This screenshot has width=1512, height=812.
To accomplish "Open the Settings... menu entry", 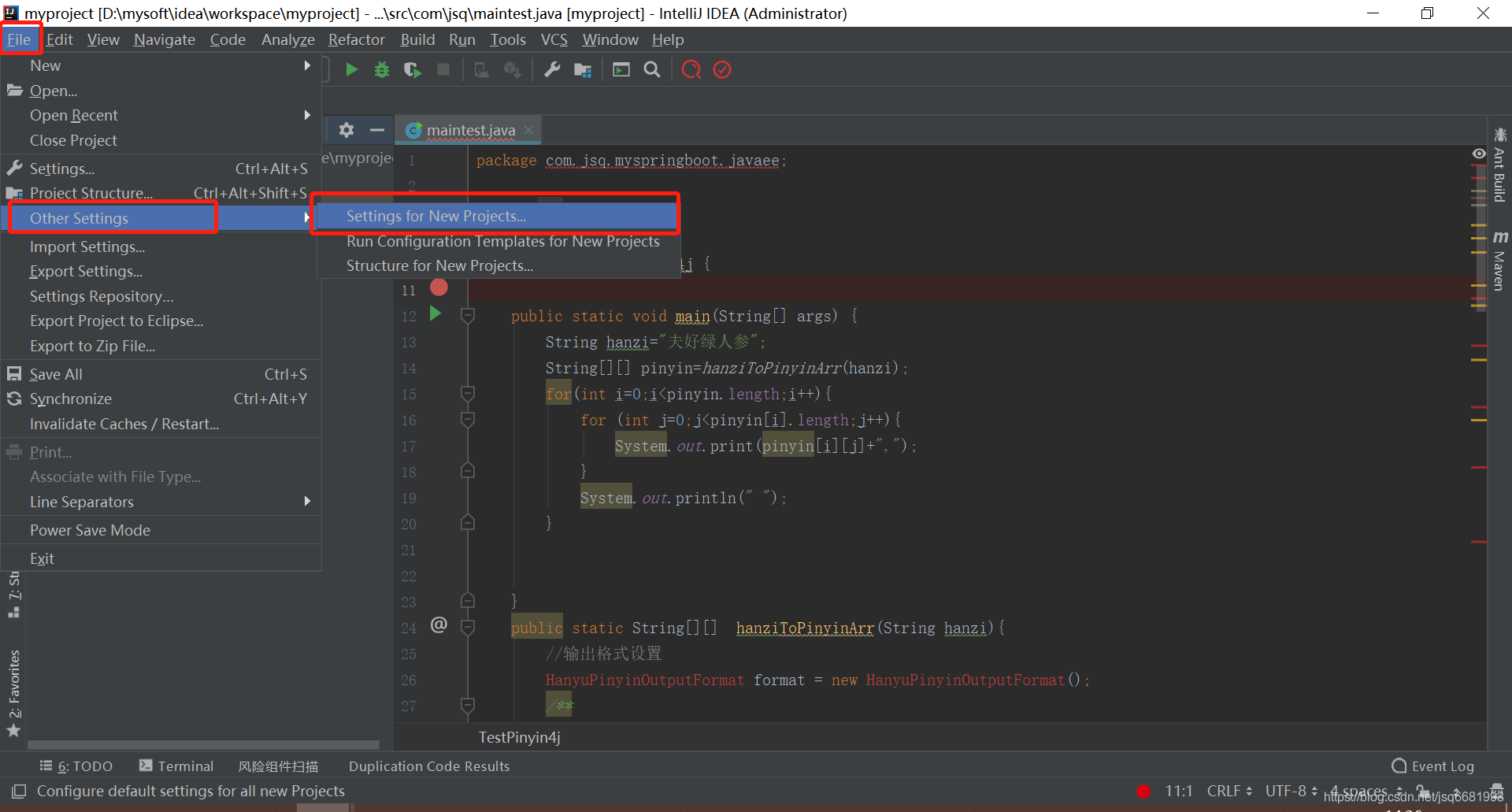I will tap(161, 169).
